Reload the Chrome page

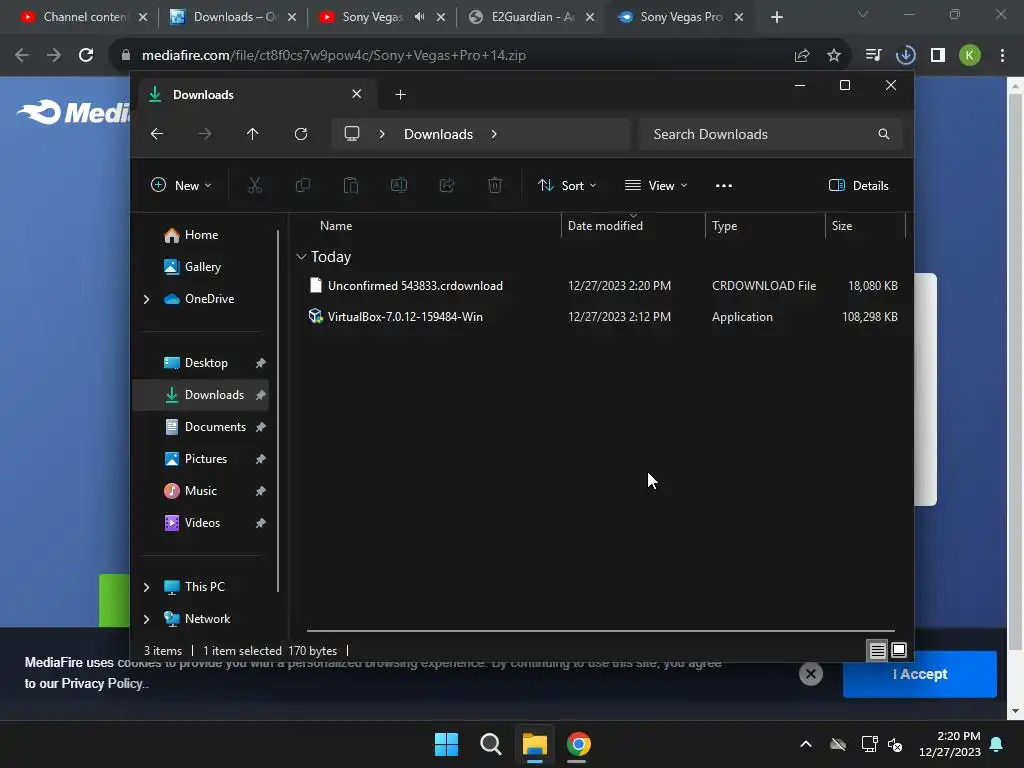[86, 56]
